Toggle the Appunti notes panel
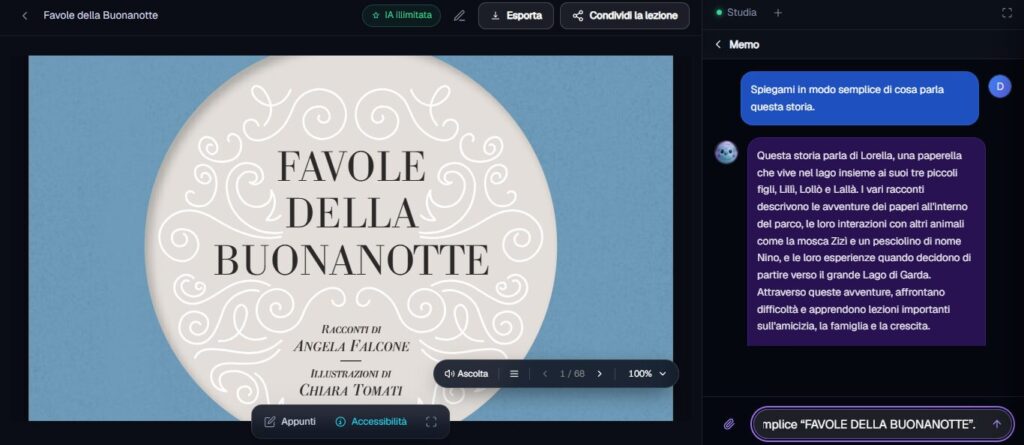Screen dimensions: 1024x445 point(290,422)
